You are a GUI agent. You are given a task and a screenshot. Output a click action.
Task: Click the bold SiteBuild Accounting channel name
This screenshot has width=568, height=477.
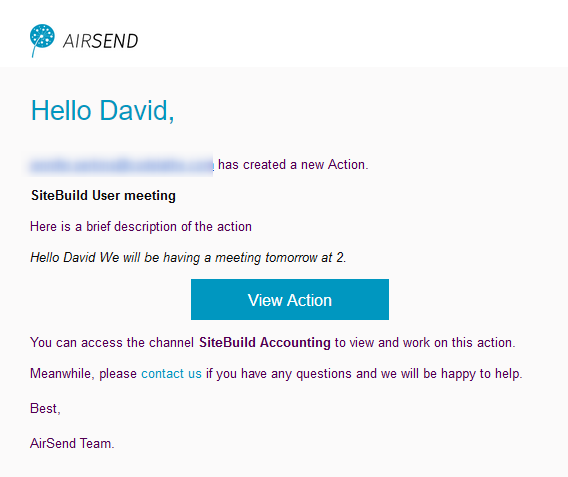(265, 343)
